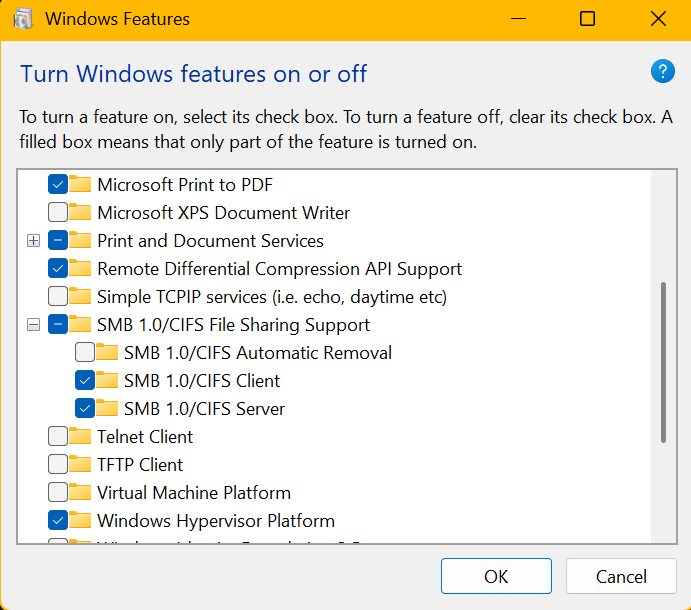Select SMB 1.0/CIFS Server label

[204, 409]
